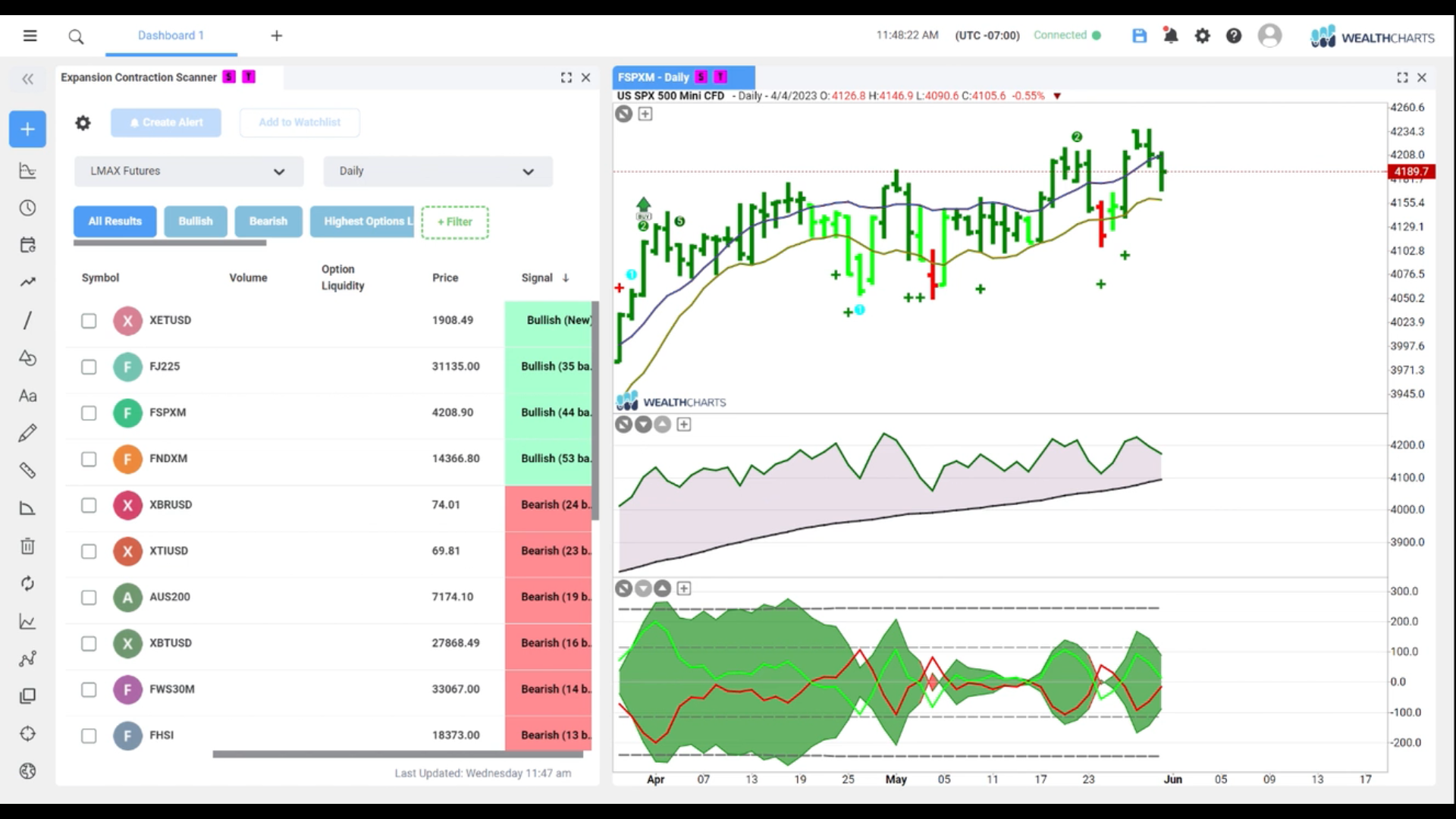The image size is (1456, 819).
Task: Sort by the Symbol column header
Action: (x=100, y=278)
